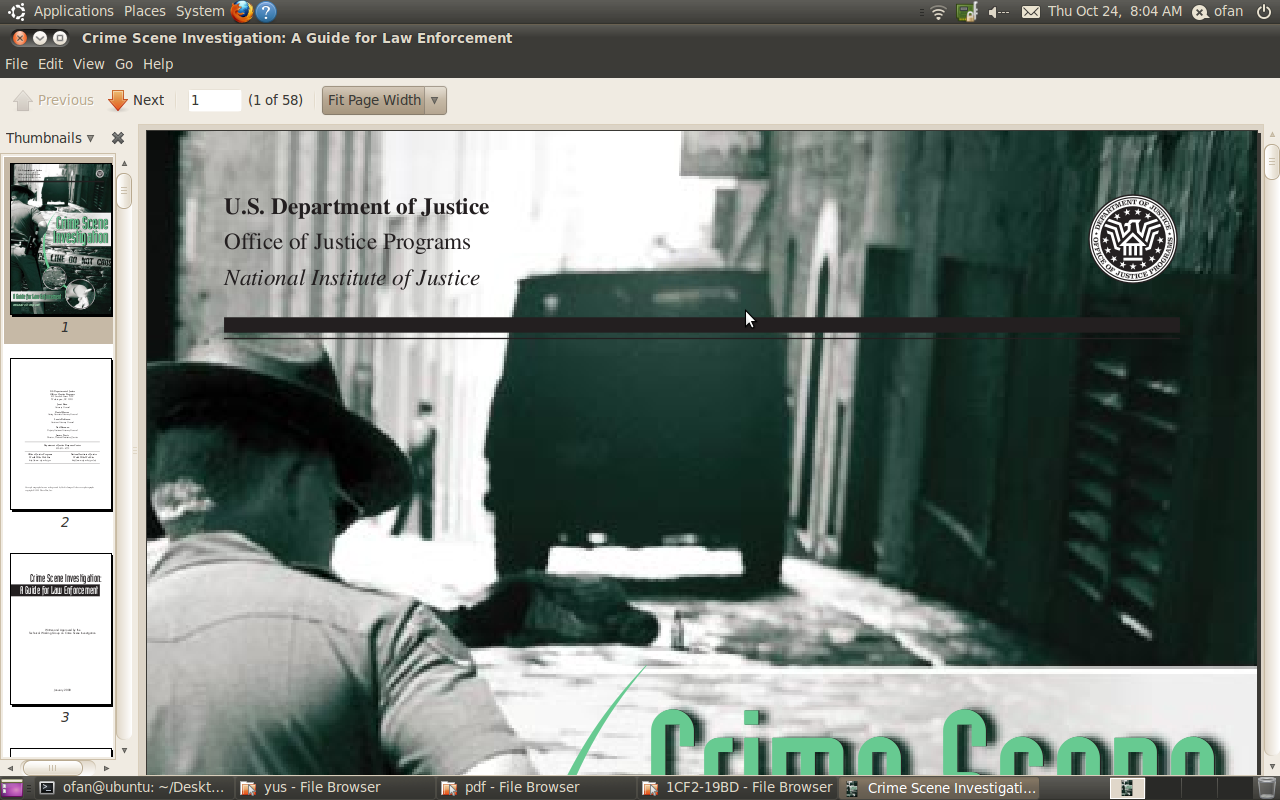Open the sound volume indicator
The height and width of the screenshot is (800, 1280).
coord(998,12)
